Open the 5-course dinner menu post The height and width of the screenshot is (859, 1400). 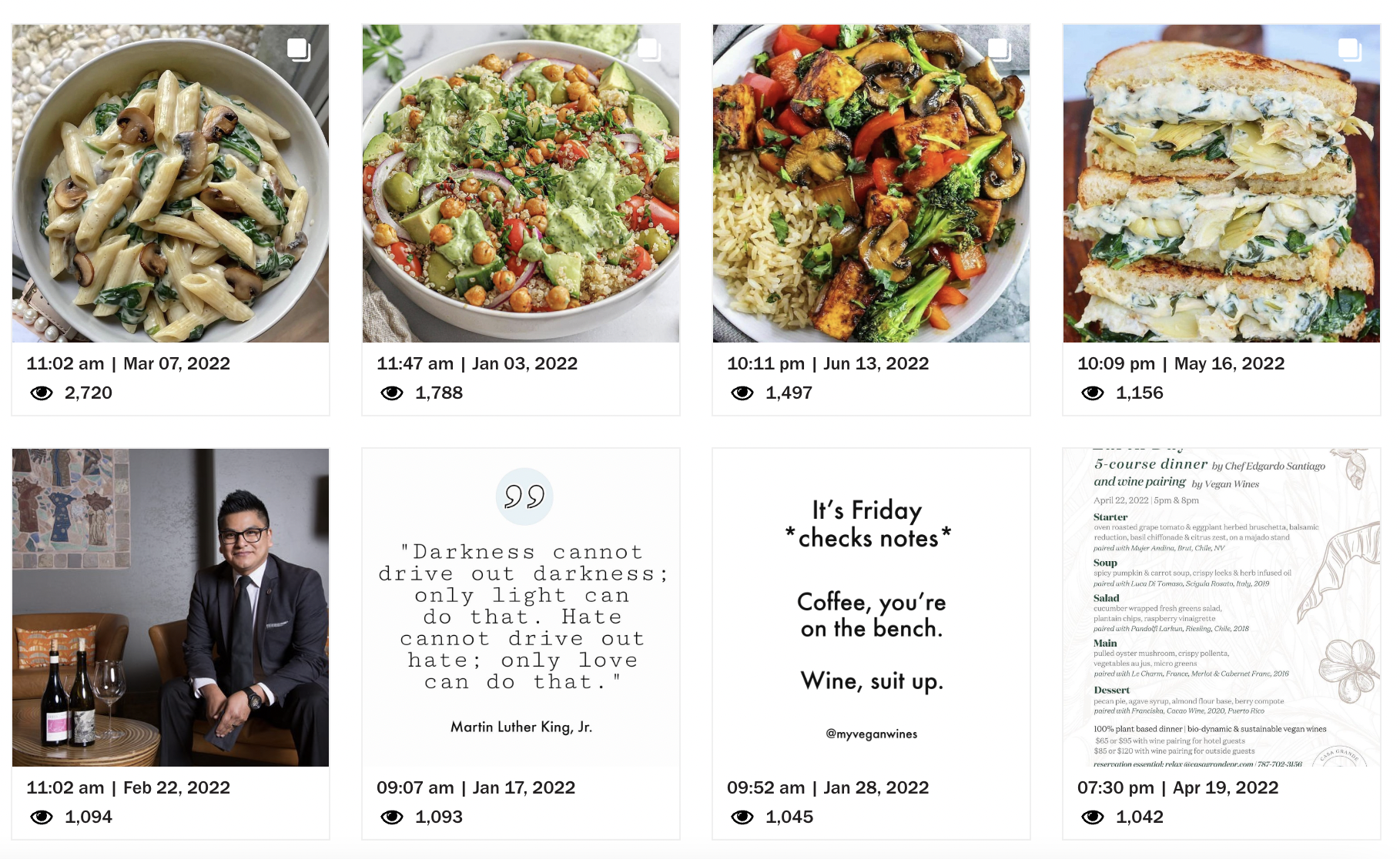[1221, 607]
